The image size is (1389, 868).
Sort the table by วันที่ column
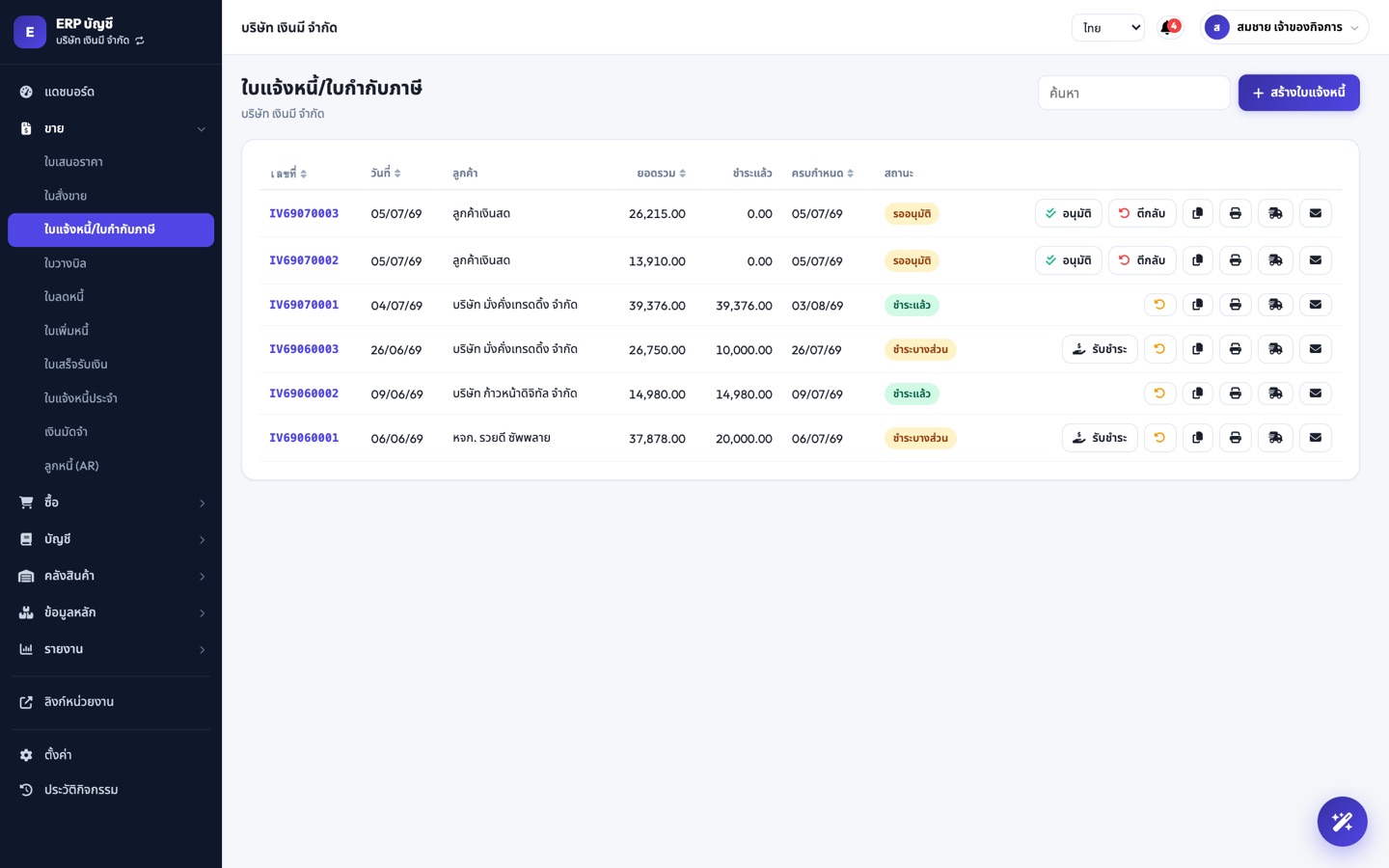[x=385, y=174]
